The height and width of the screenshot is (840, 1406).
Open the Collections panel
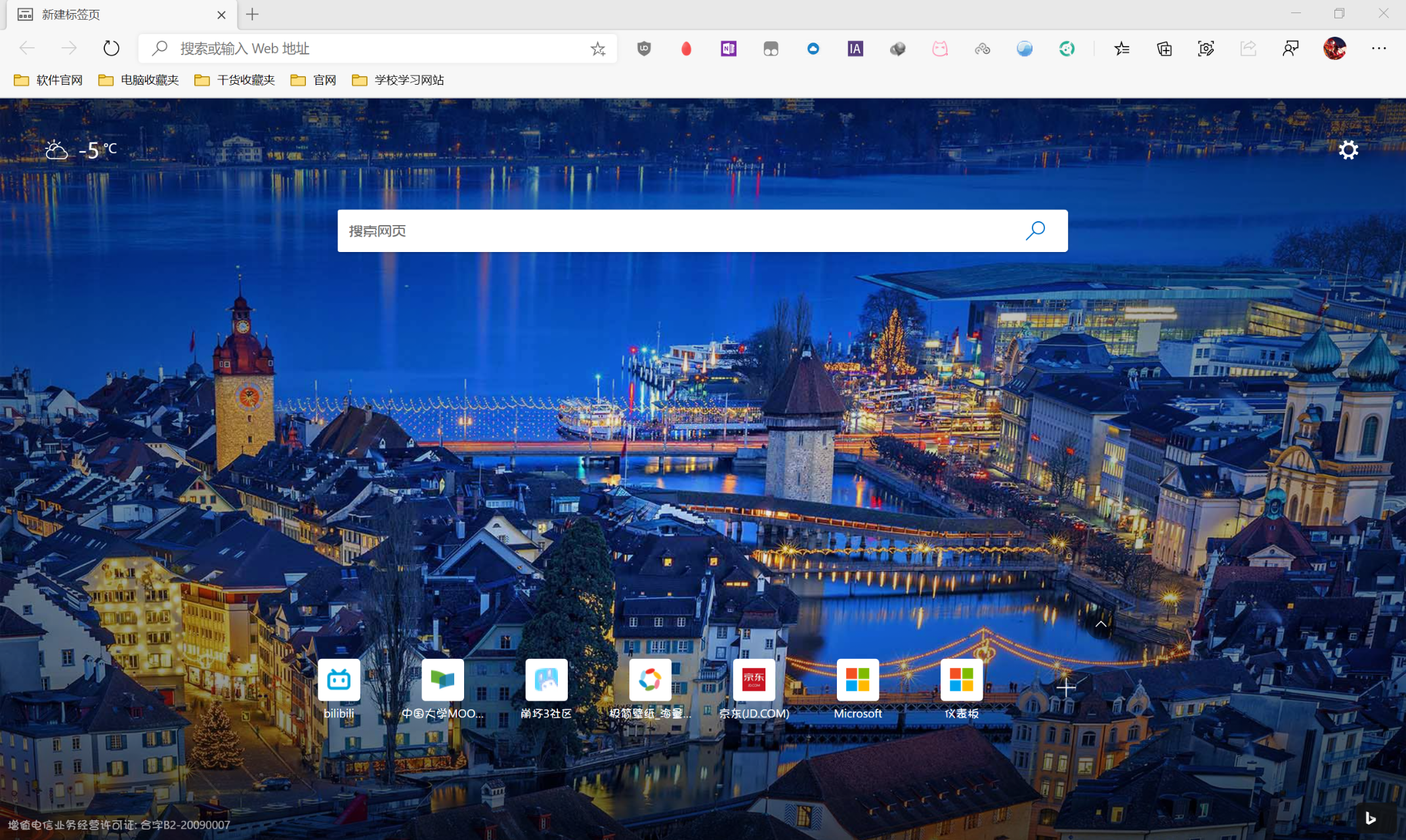1164,48
